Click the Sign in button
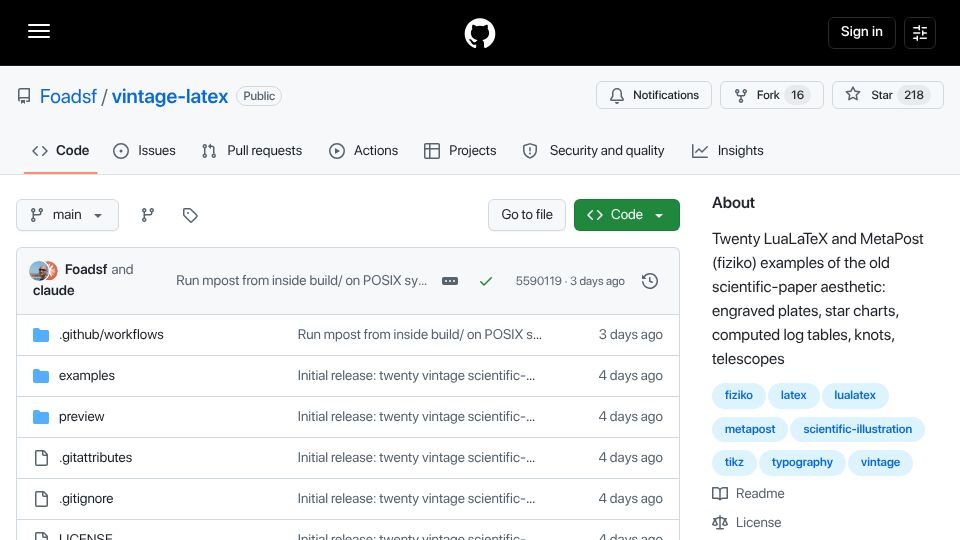 (861, 32)
